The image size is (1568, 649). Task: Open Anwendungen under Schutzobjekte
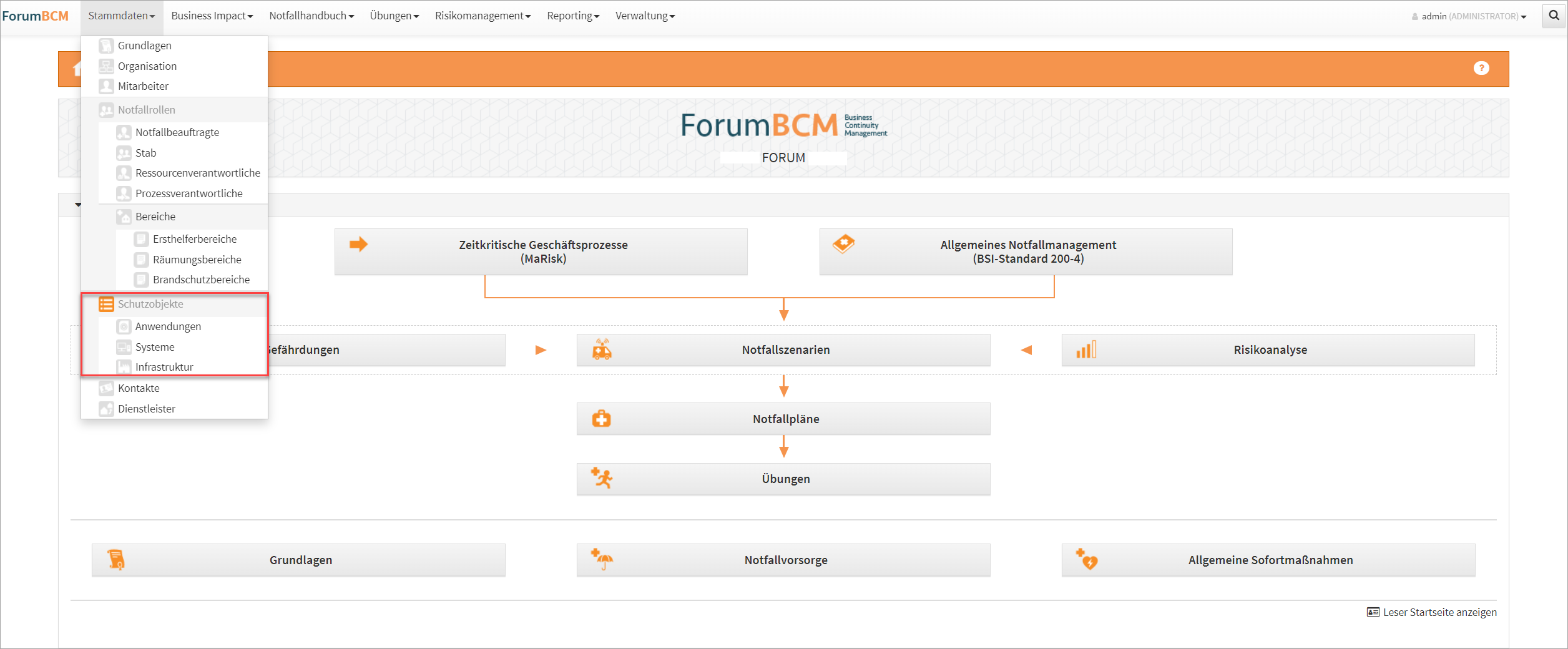click(x=183, y=326)
